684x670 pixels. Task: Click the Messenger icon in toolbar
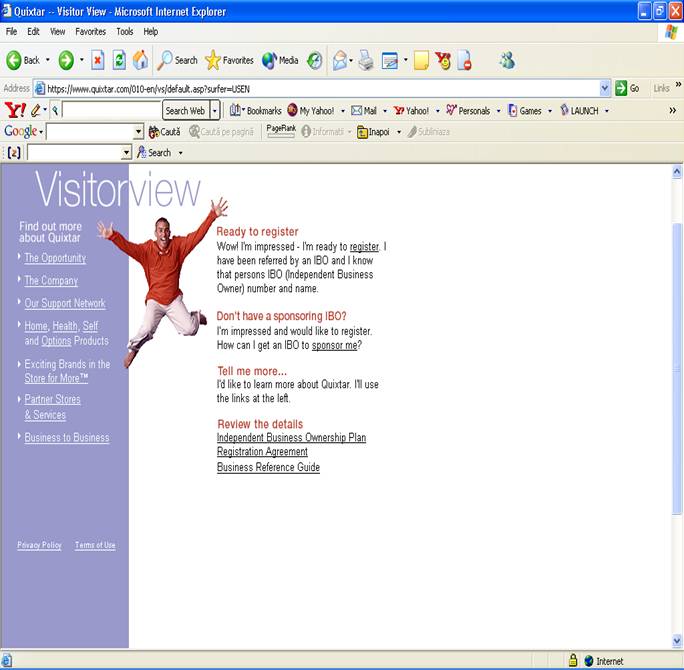pyautogui.click(x=507, y=60)
